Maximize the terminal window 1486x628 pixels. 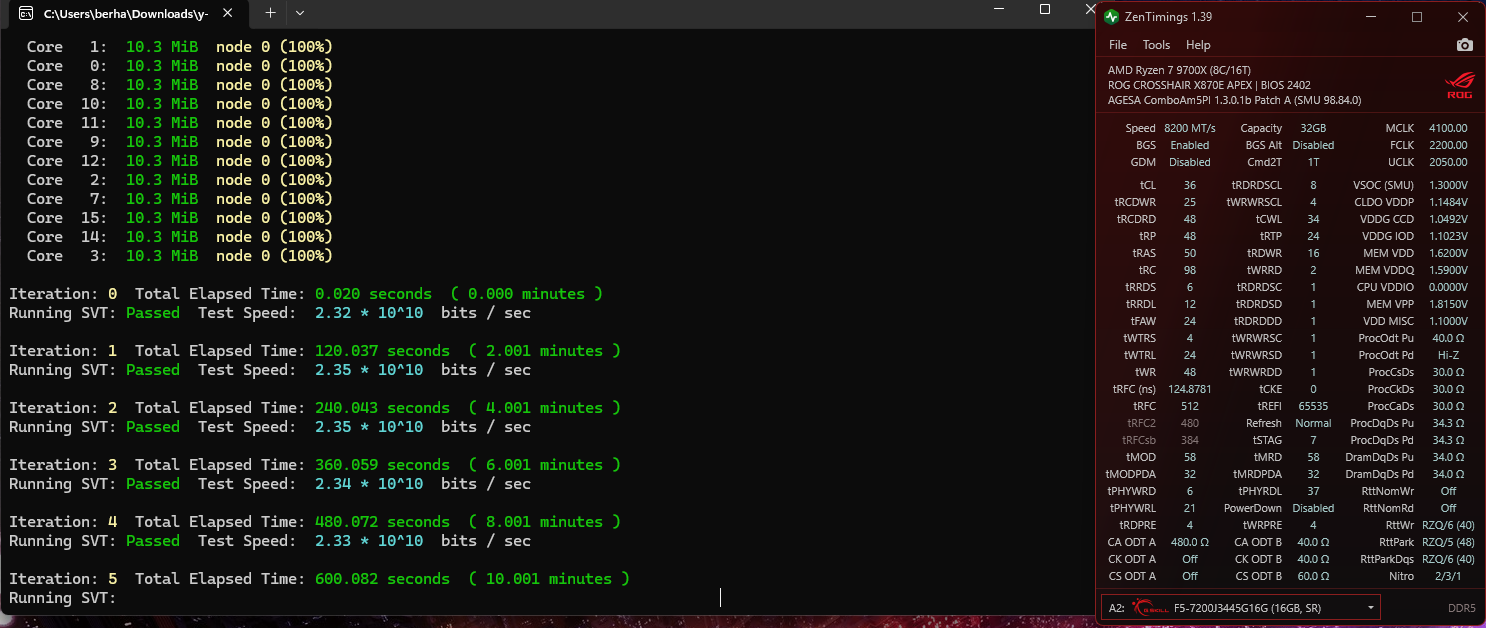point(1045,8)
